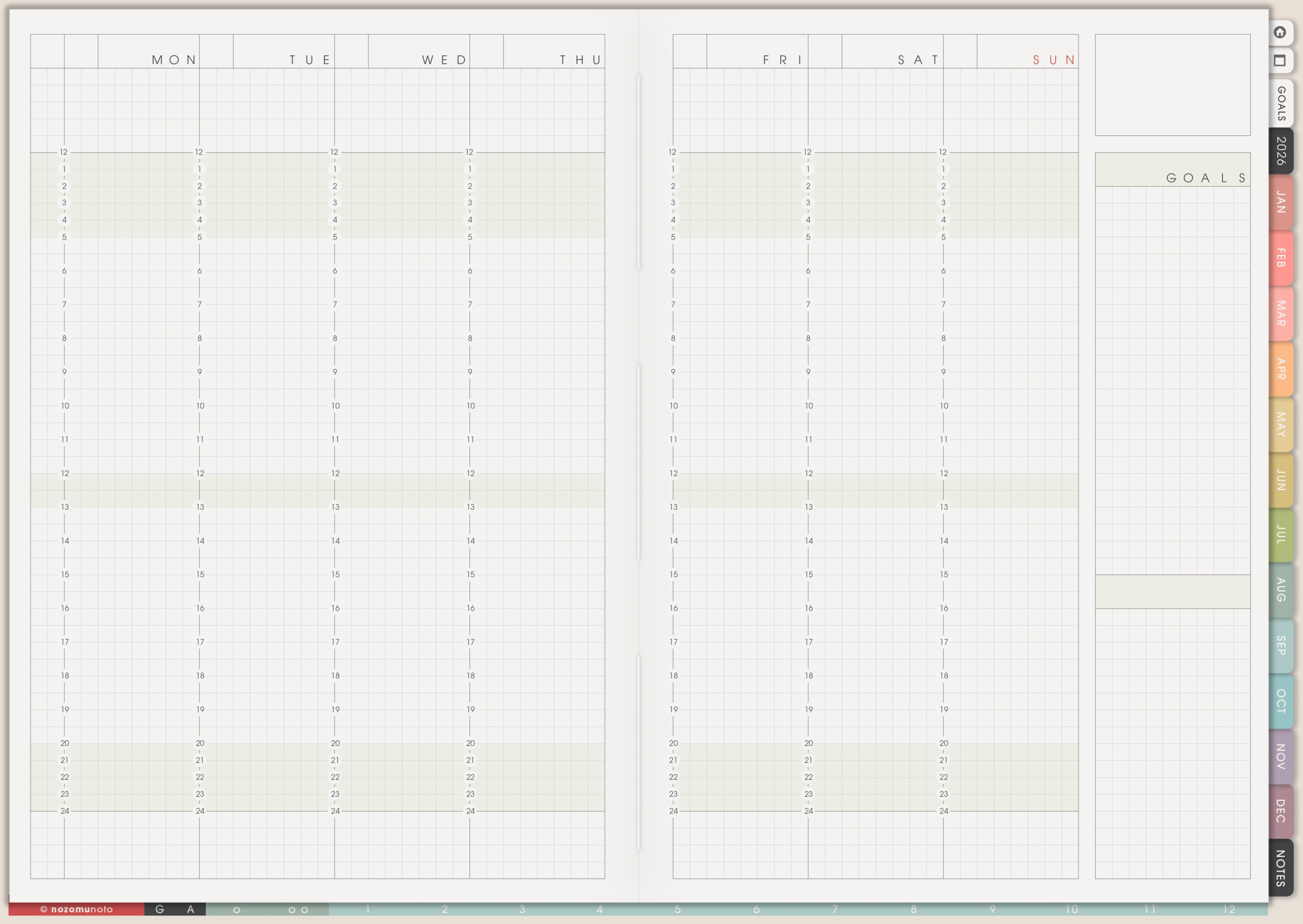The width and height of the screenshot is (1303, 924).
Task: Open the GOALS side tab
Action: 1281,103
